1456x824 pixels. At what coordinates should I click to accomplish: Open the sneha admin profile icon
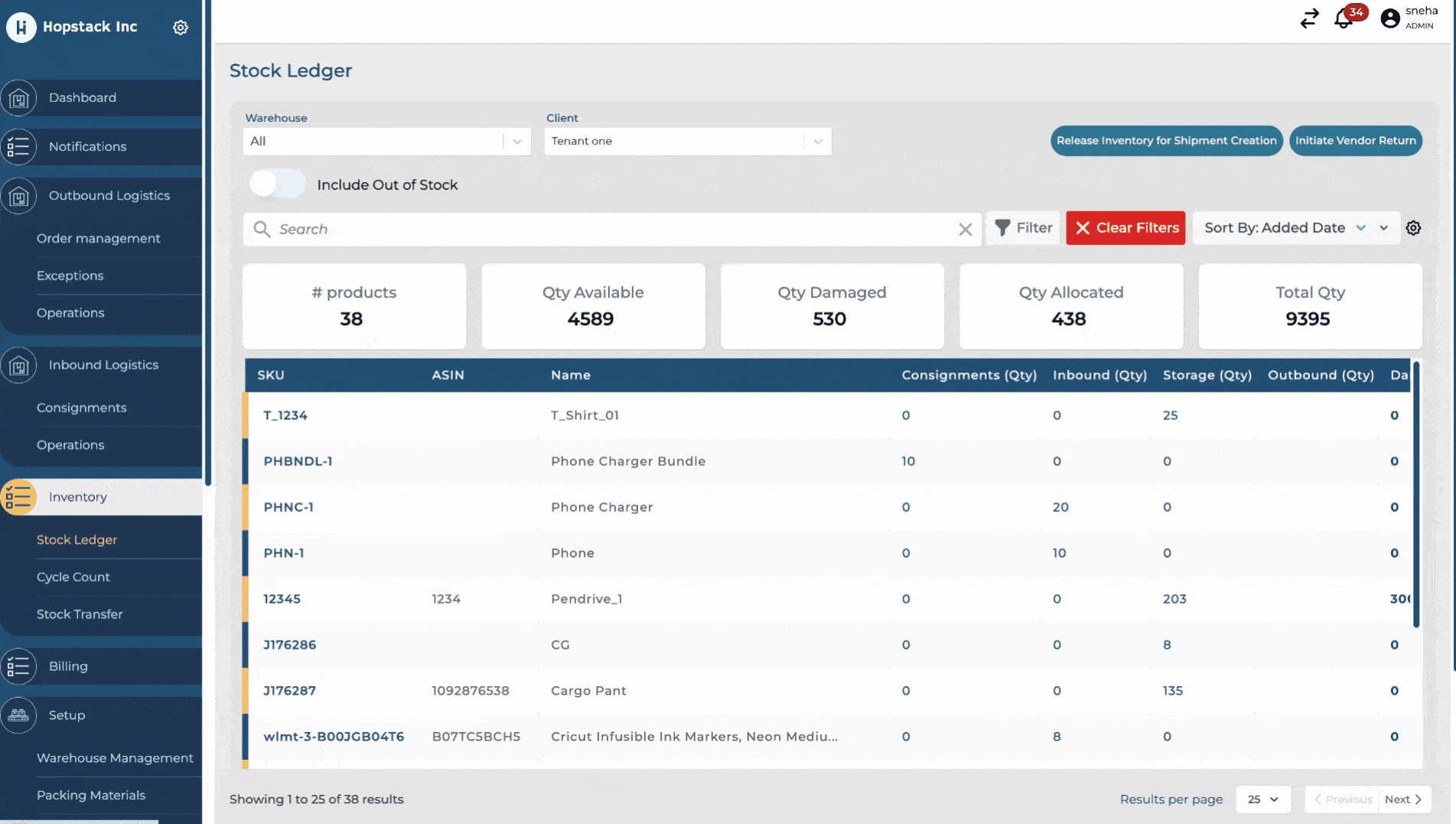click(x=1389, y=18)
